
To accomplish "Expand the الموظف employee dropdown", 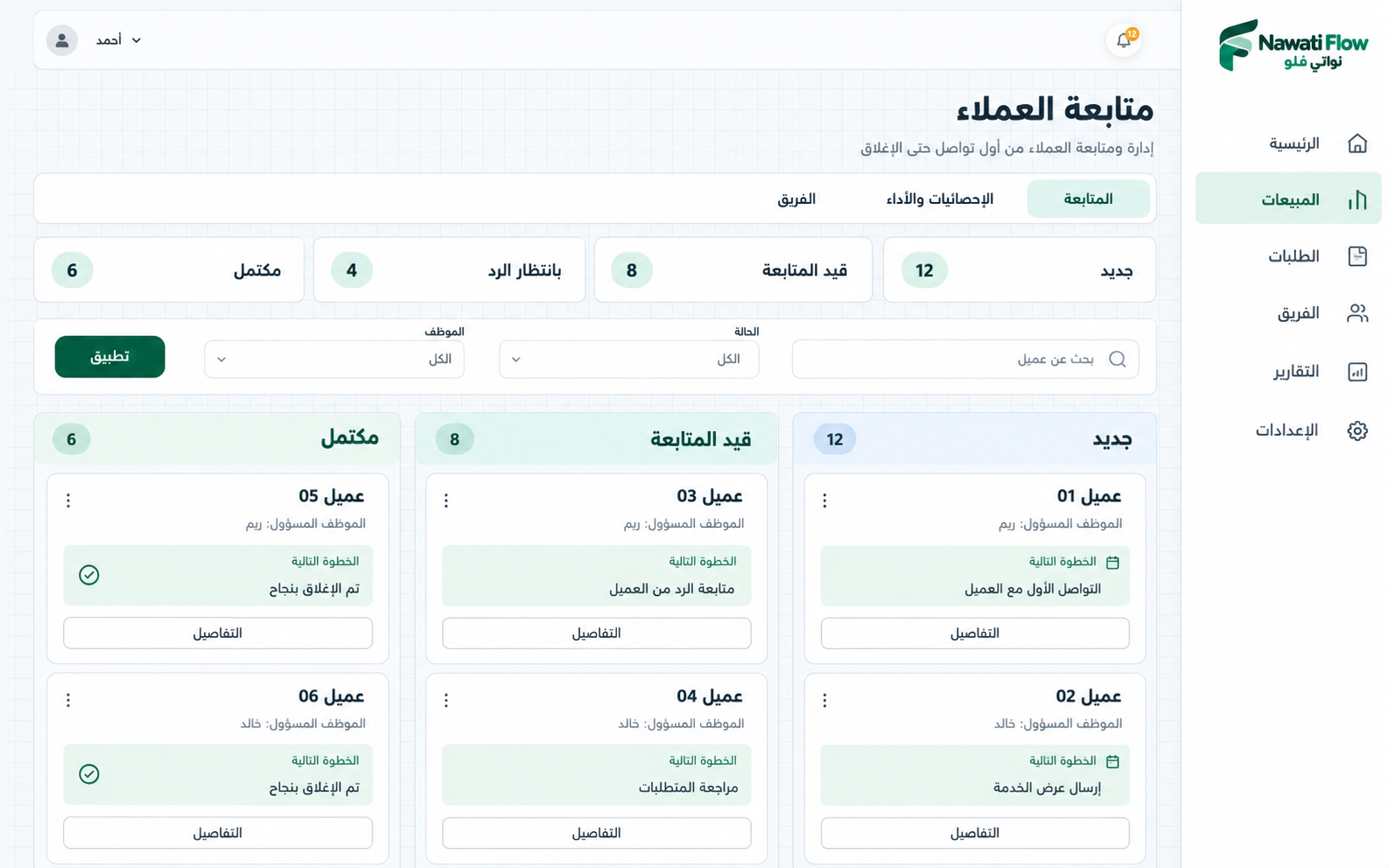I will [334, 360].
